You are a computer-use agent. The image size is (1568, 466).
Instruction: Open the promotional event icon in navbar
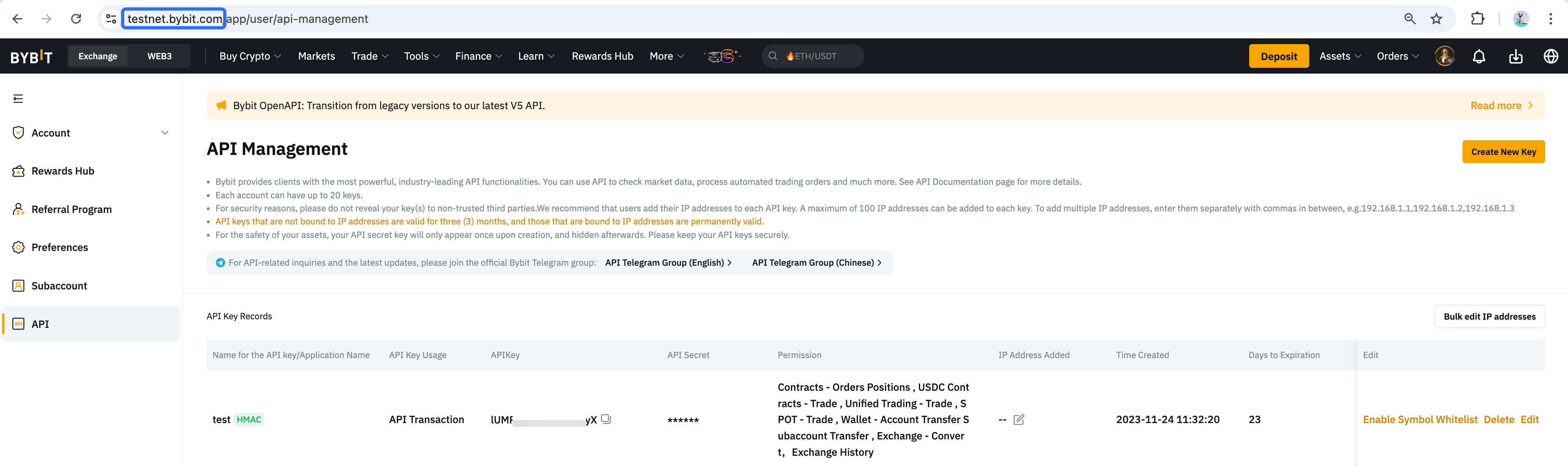[x=722, y=56]
